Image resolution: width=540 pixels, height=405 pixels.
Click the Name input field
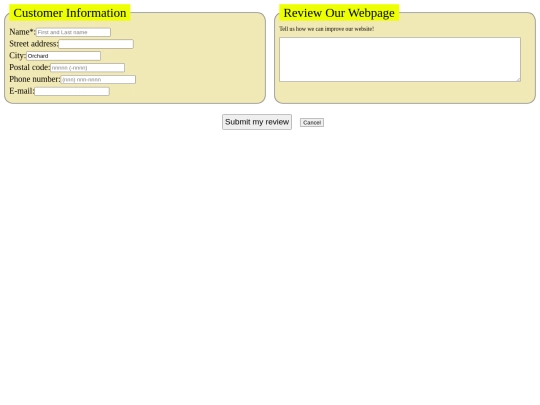73,32
